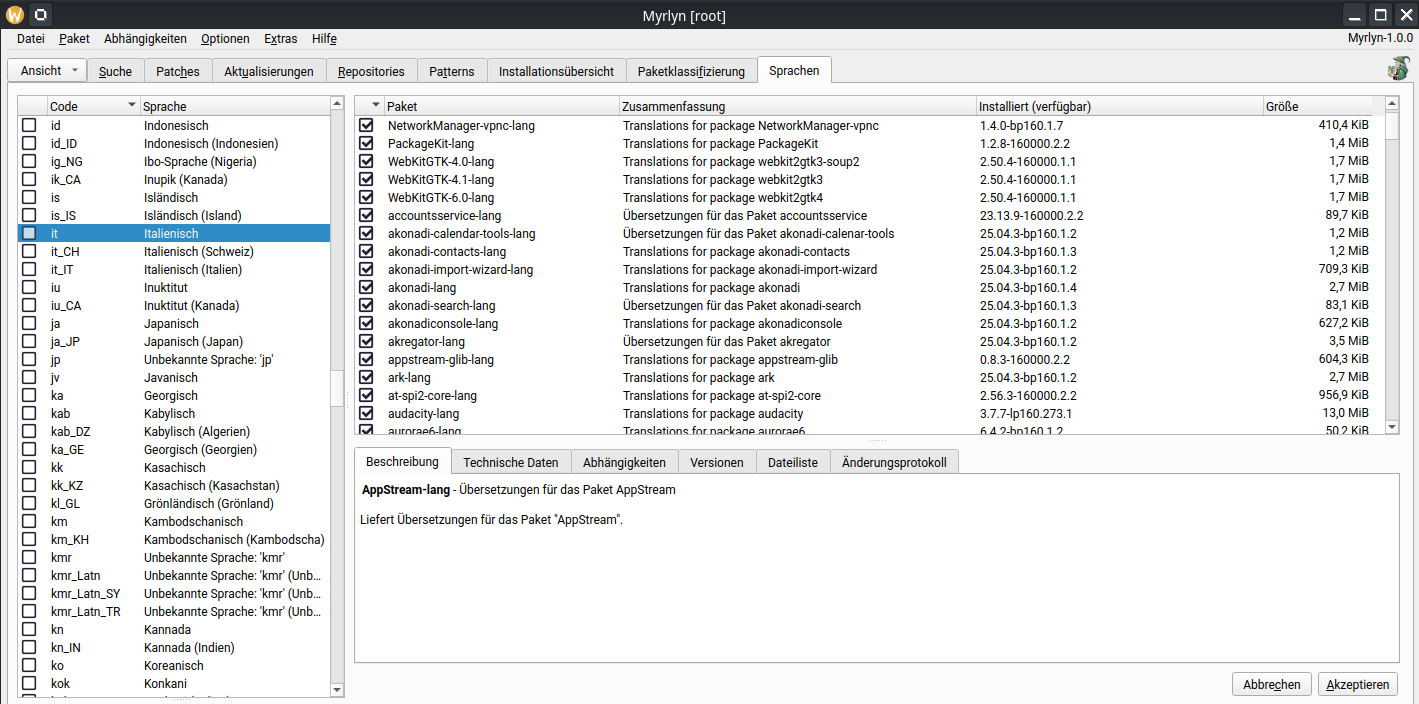This screenshot has height=704, width=1419.
Task: Click the package status column arrow
Action: coord(376,106)
